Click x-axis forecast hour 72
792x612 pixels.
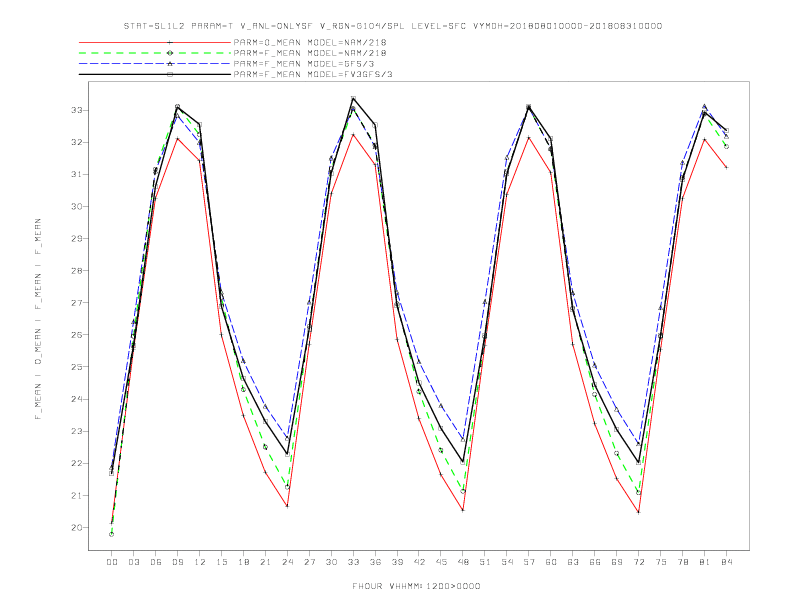pos(639,562)
